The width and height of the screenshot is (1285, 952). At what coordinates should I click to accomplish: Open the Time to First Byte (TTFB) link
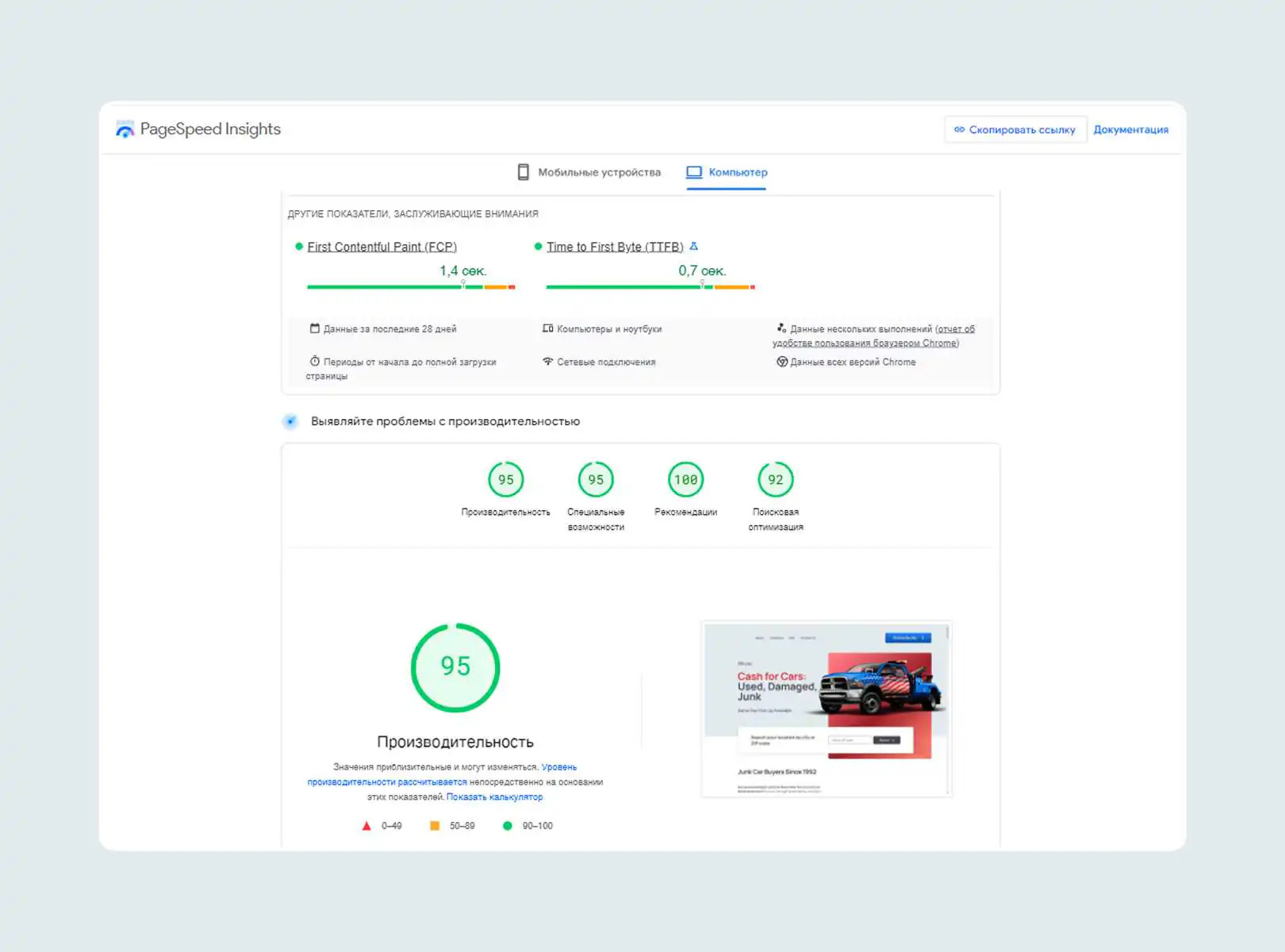614,247
